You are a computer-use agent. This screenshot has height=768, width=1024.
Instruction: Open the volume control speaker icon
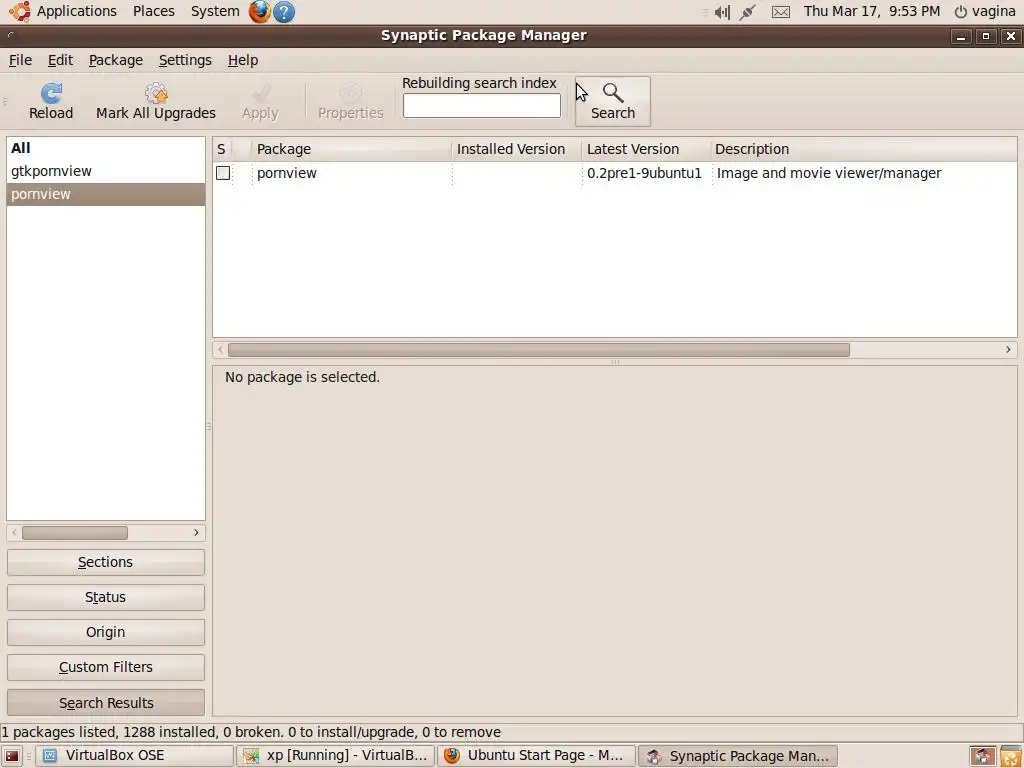pos(722,12)
